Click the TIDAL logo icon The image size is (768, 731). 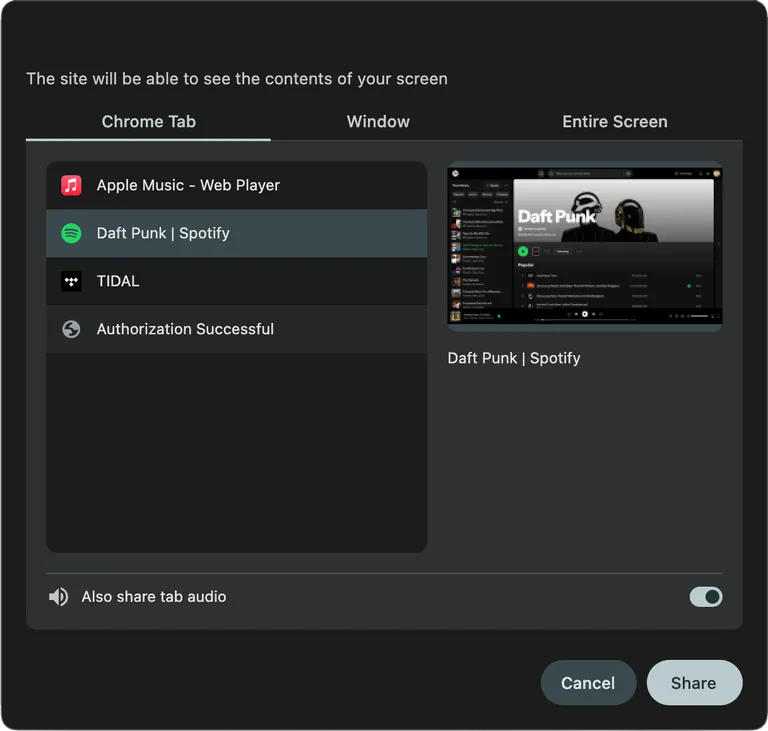click(x=71, y=281)
